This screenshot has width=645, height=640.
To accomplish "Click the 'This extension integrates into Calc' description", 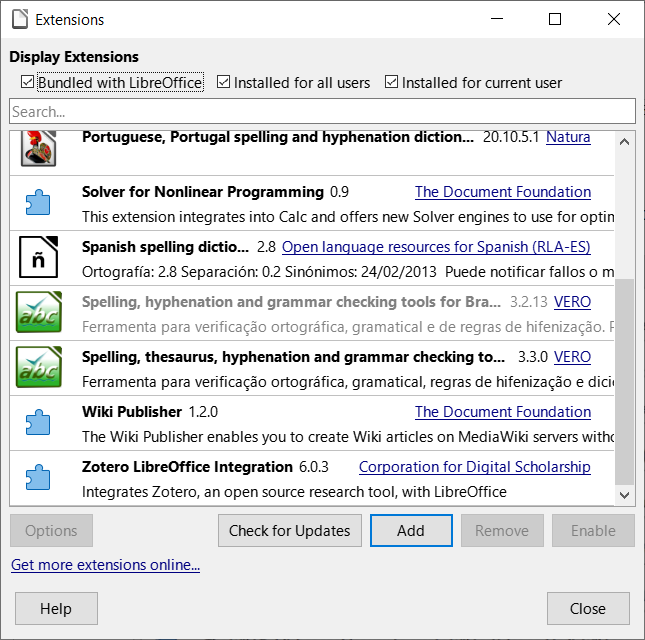I will pyautogui.click(x=348, y=217).
